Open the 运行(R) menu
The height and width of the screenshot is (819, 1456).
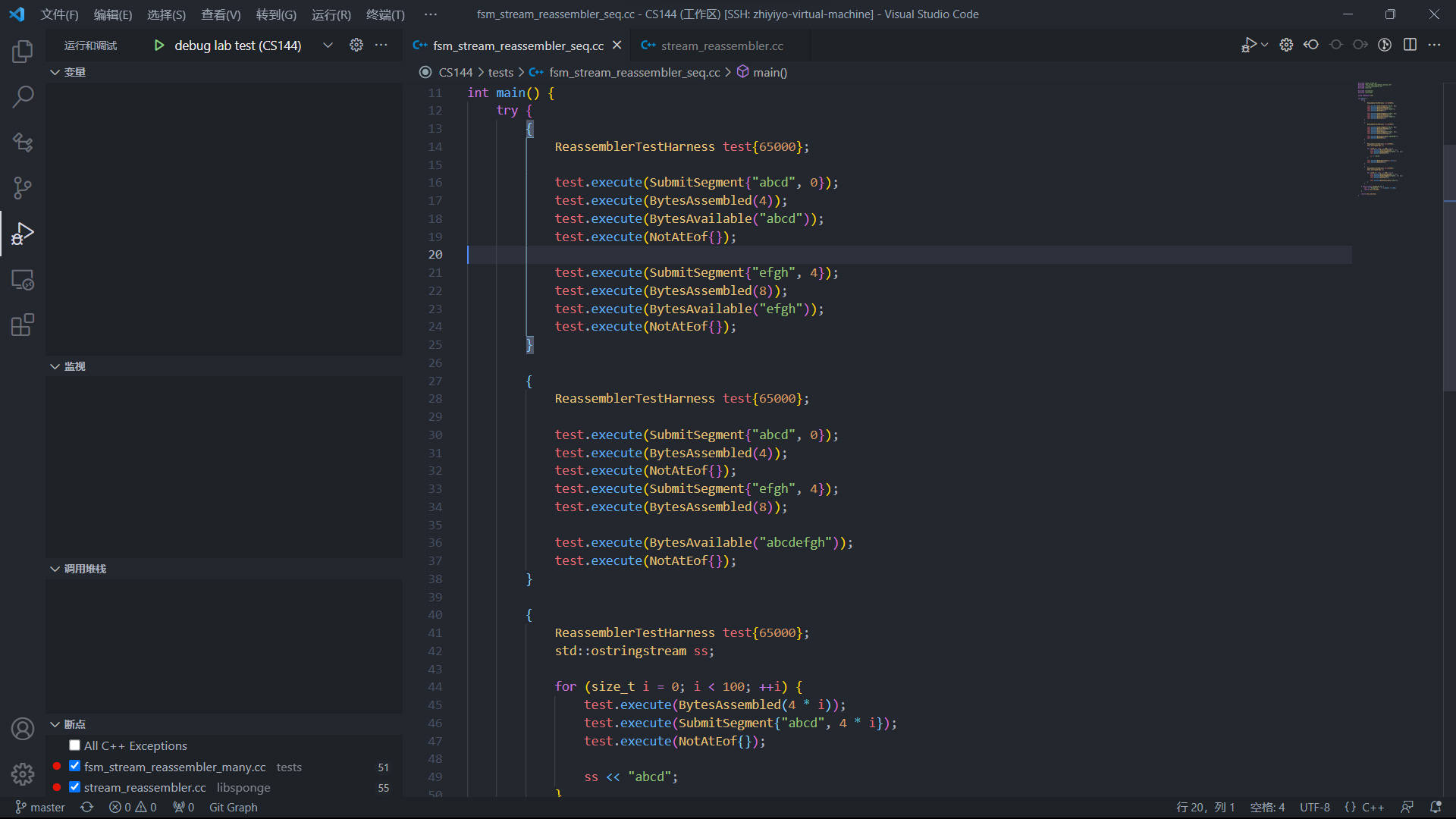point(331,14)
